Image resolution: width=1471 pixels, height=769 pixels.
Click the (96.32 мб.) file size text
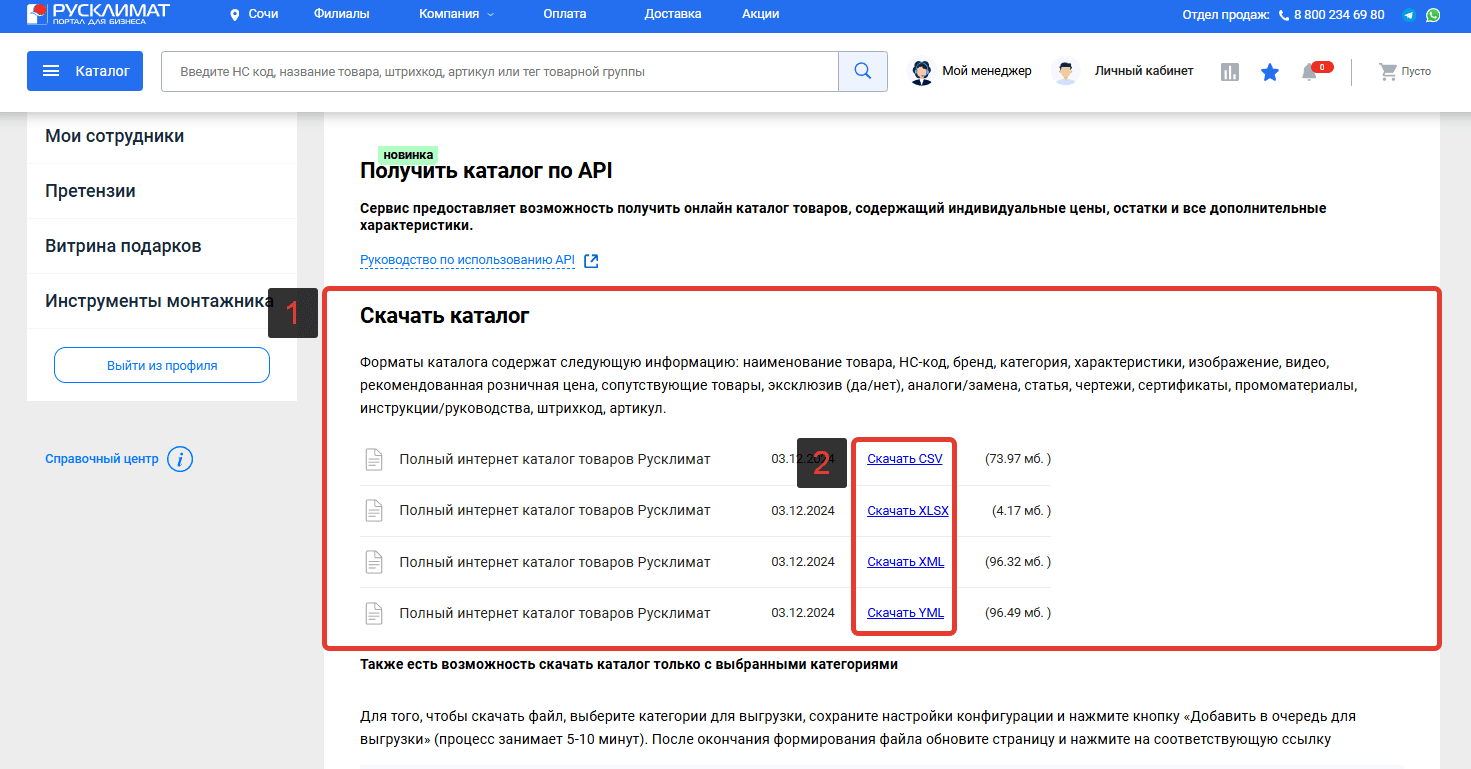(1018, 562)
